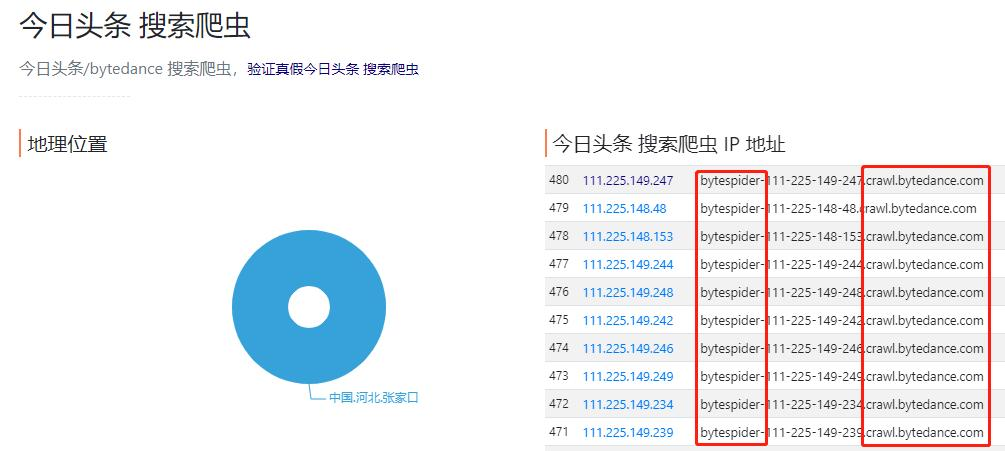Open IP address 111.225.148.48
The width and height of the screenshot is (1005, 451).
point(624,209)
